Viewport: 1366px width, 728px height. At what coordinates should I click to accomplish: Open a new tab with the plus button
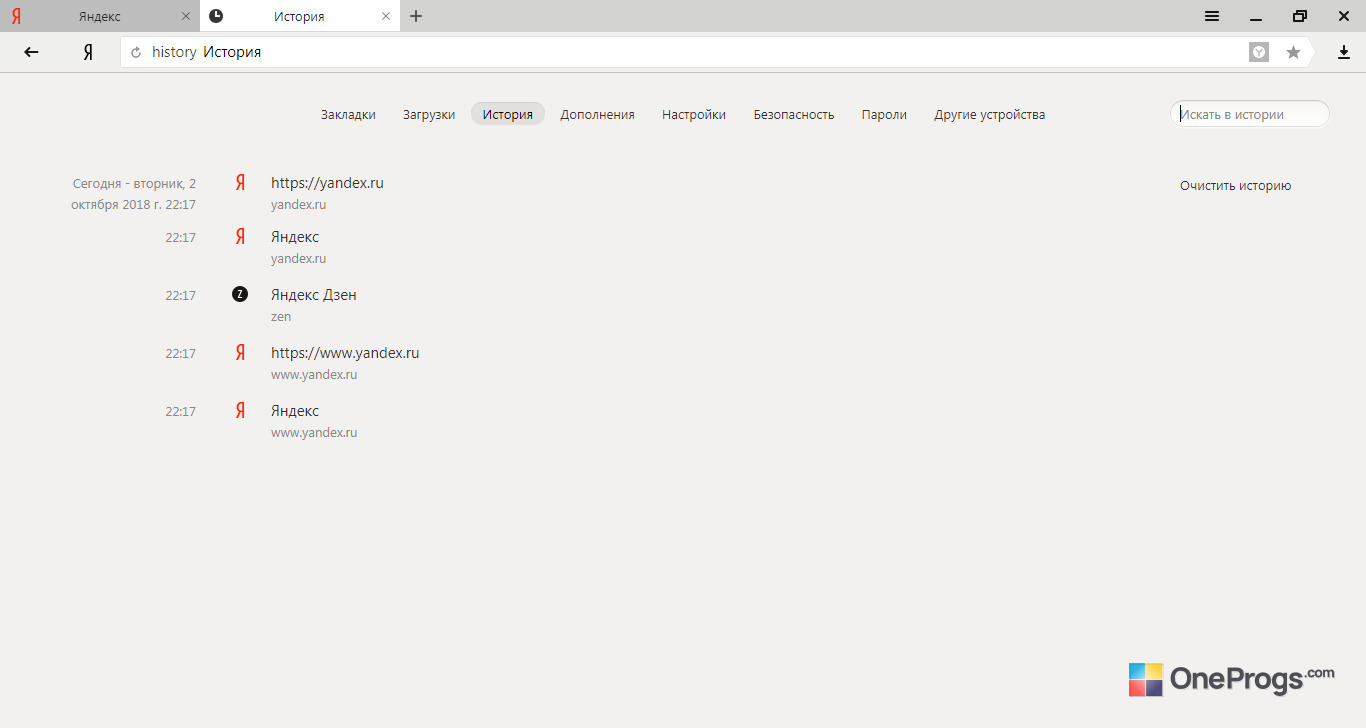click(416, 16)
